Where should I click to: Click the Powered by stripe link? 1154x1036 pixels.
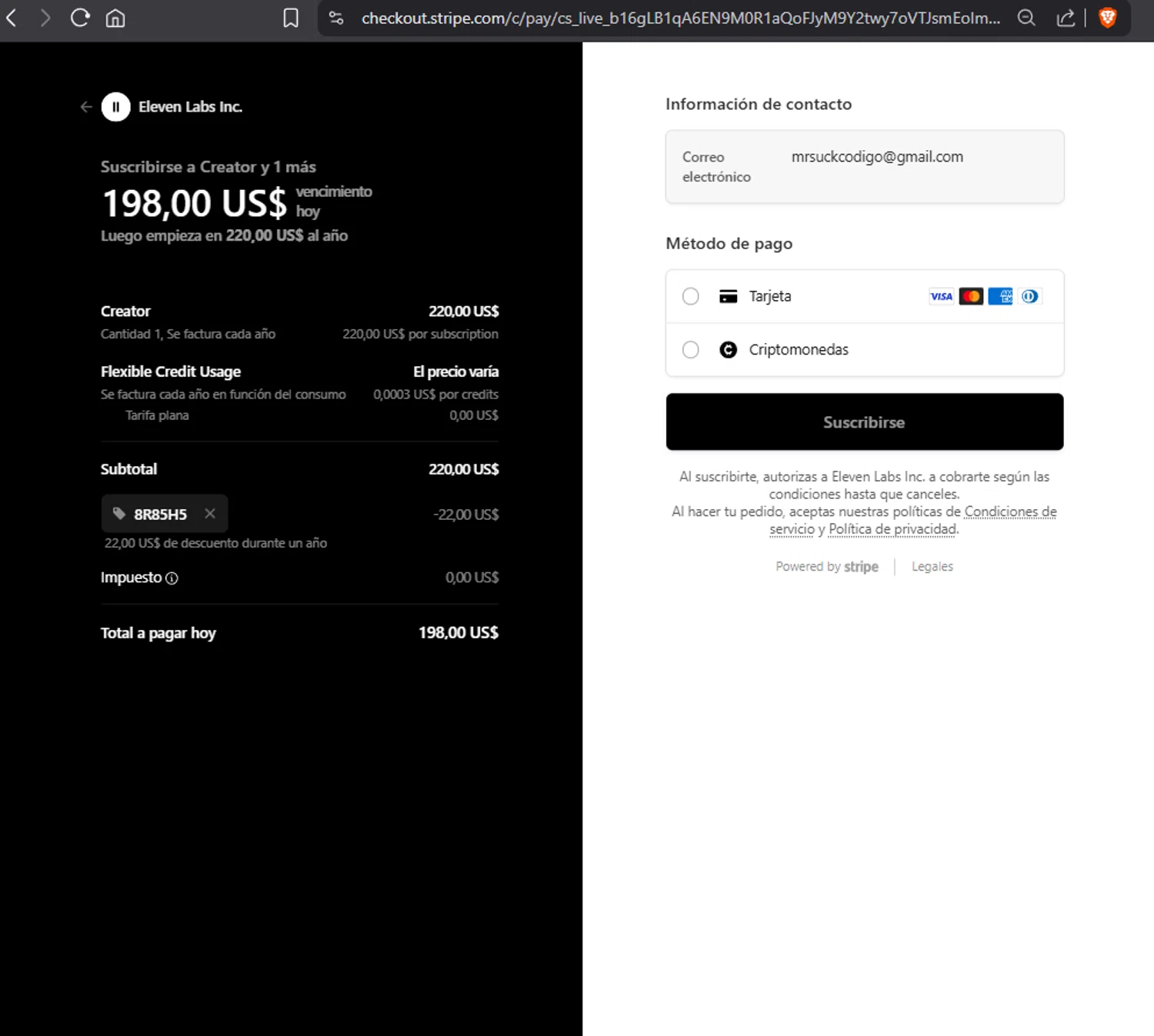(827, 567)
